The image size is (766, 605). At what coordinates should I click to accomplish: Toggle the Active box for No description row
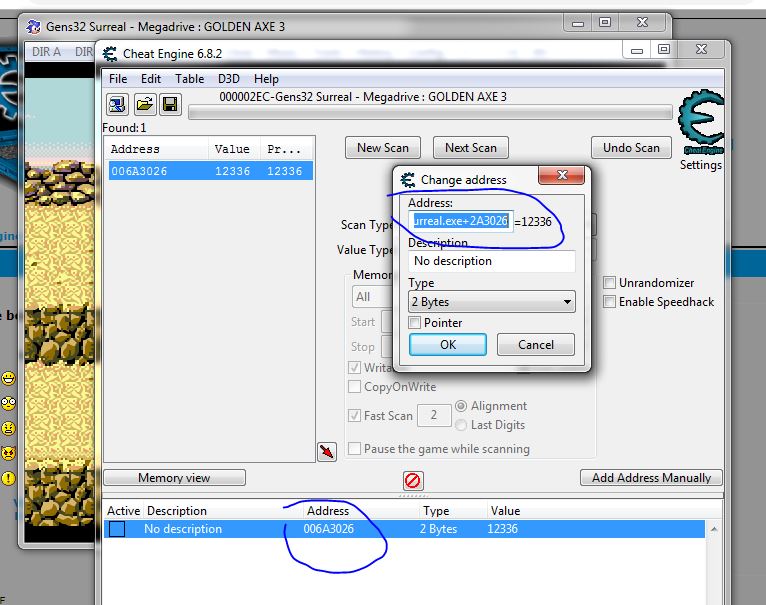click(117, 529)
